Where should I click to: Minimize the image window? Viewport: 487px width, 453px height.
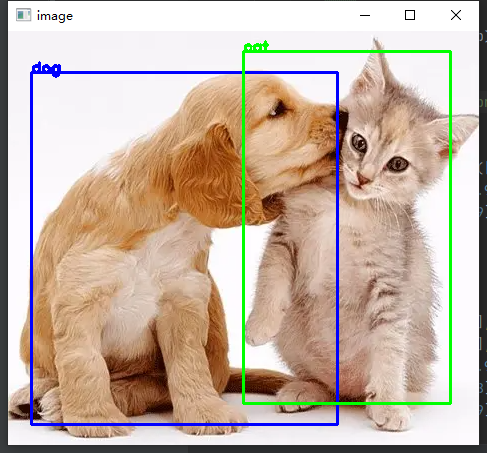365,15
